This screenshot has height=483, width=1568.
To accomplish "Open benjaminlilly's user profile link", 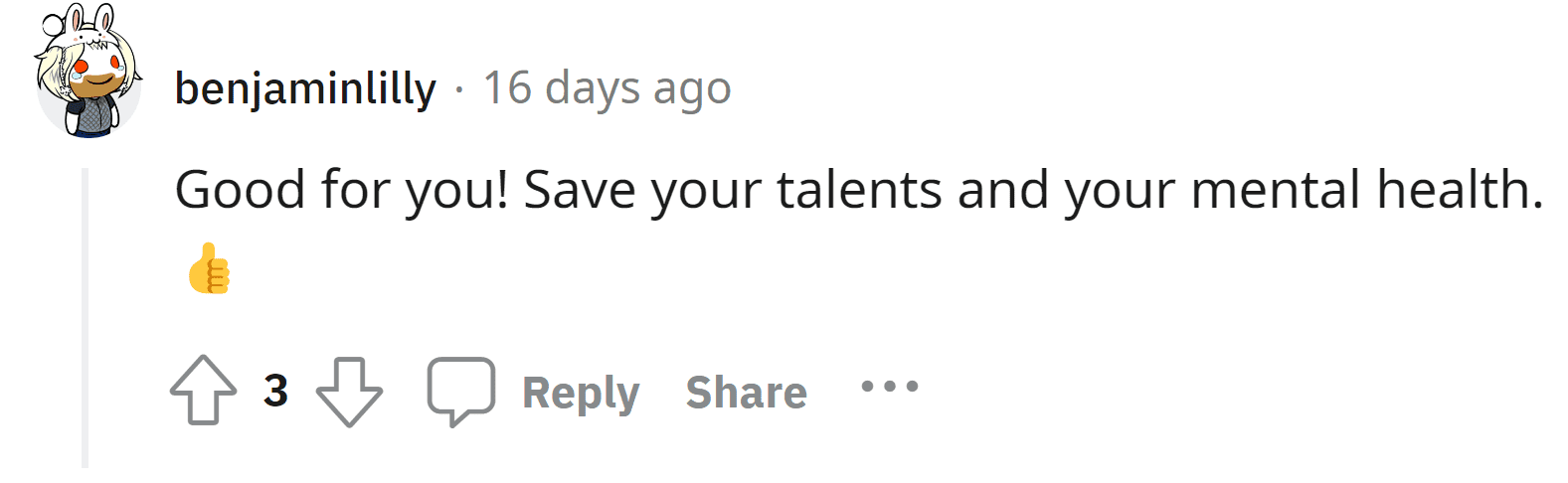I will [x=305, y=88].
